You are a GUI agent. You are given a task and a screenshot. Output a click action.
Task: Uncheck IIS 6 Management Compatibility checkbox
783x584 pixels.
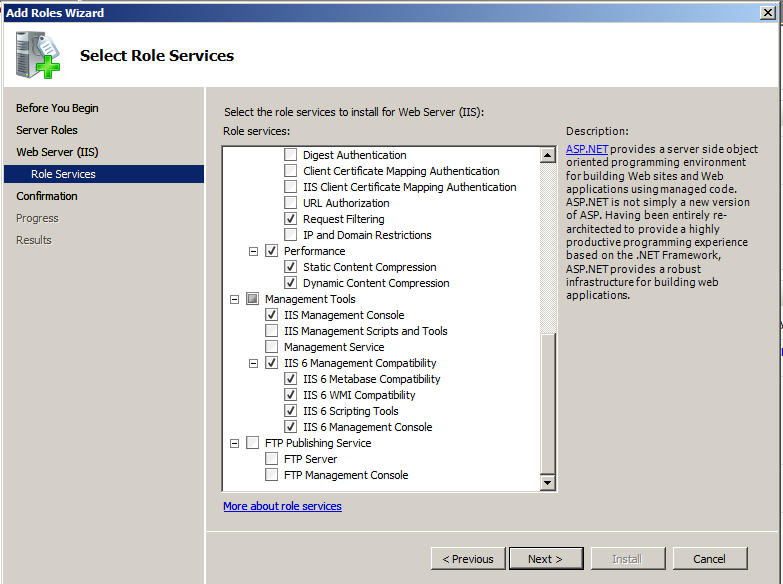tap(271, 363)
